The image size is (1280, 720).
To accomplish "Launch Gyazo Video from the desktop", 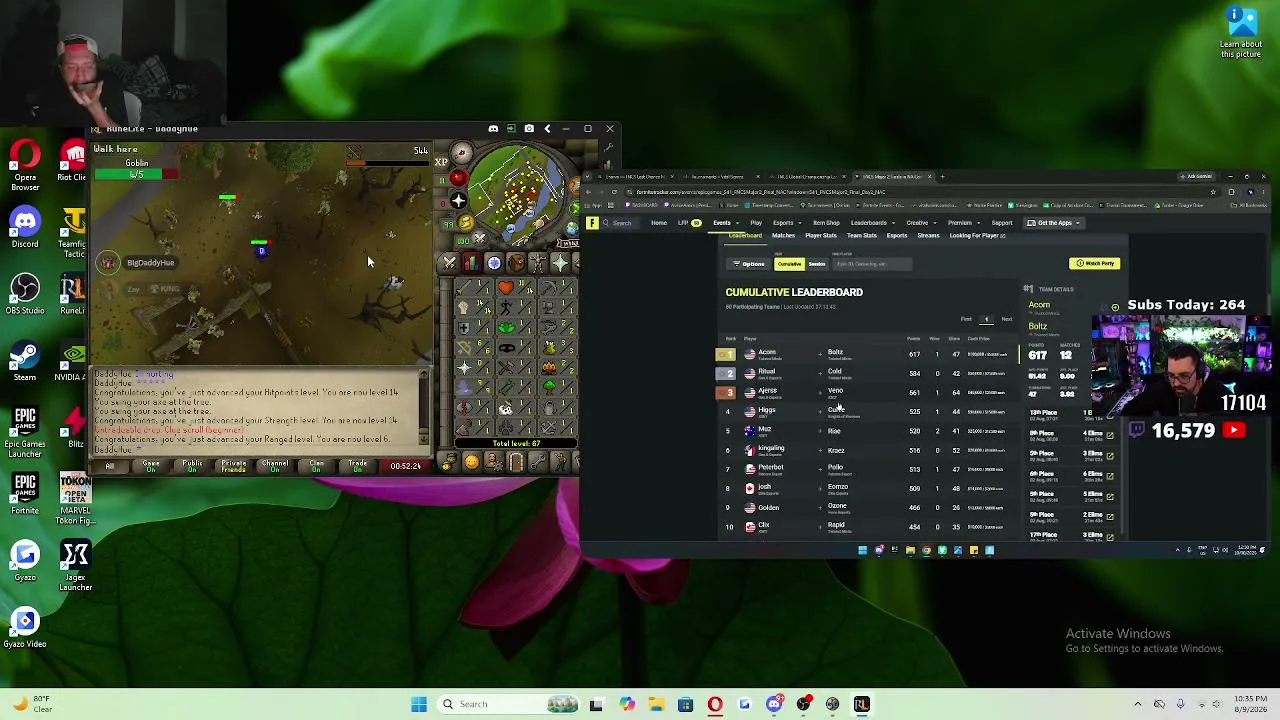I will tap(25, 627).
